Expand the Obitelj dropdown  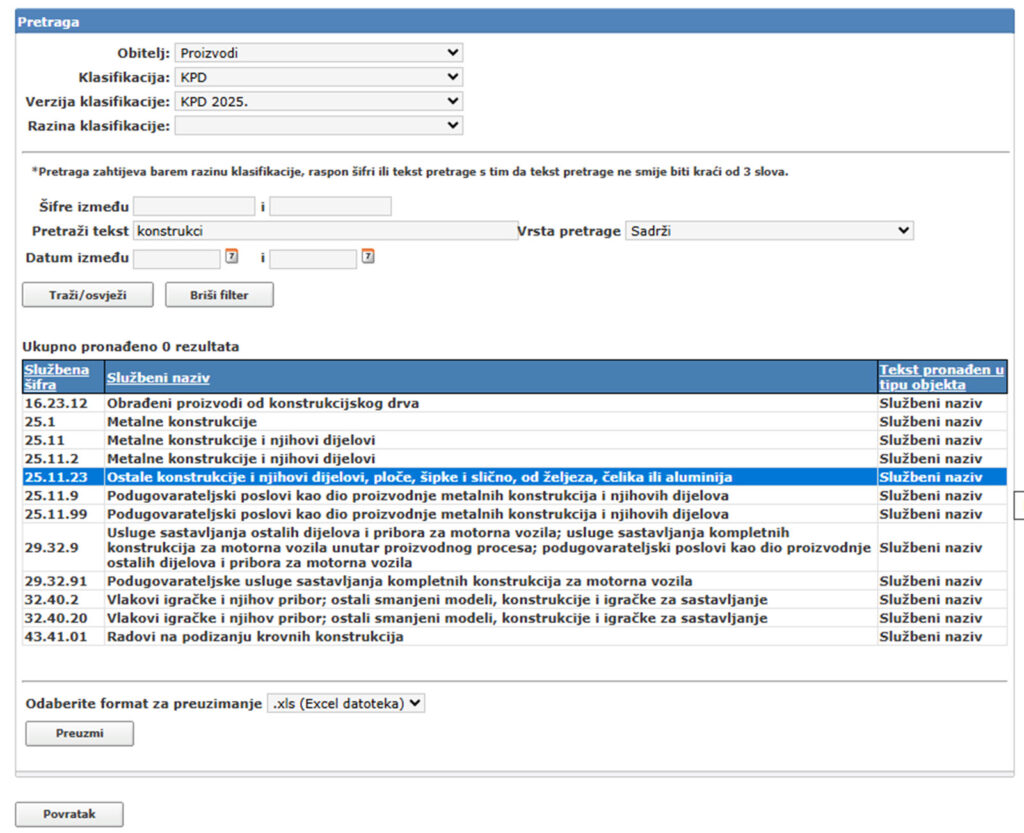318,53
